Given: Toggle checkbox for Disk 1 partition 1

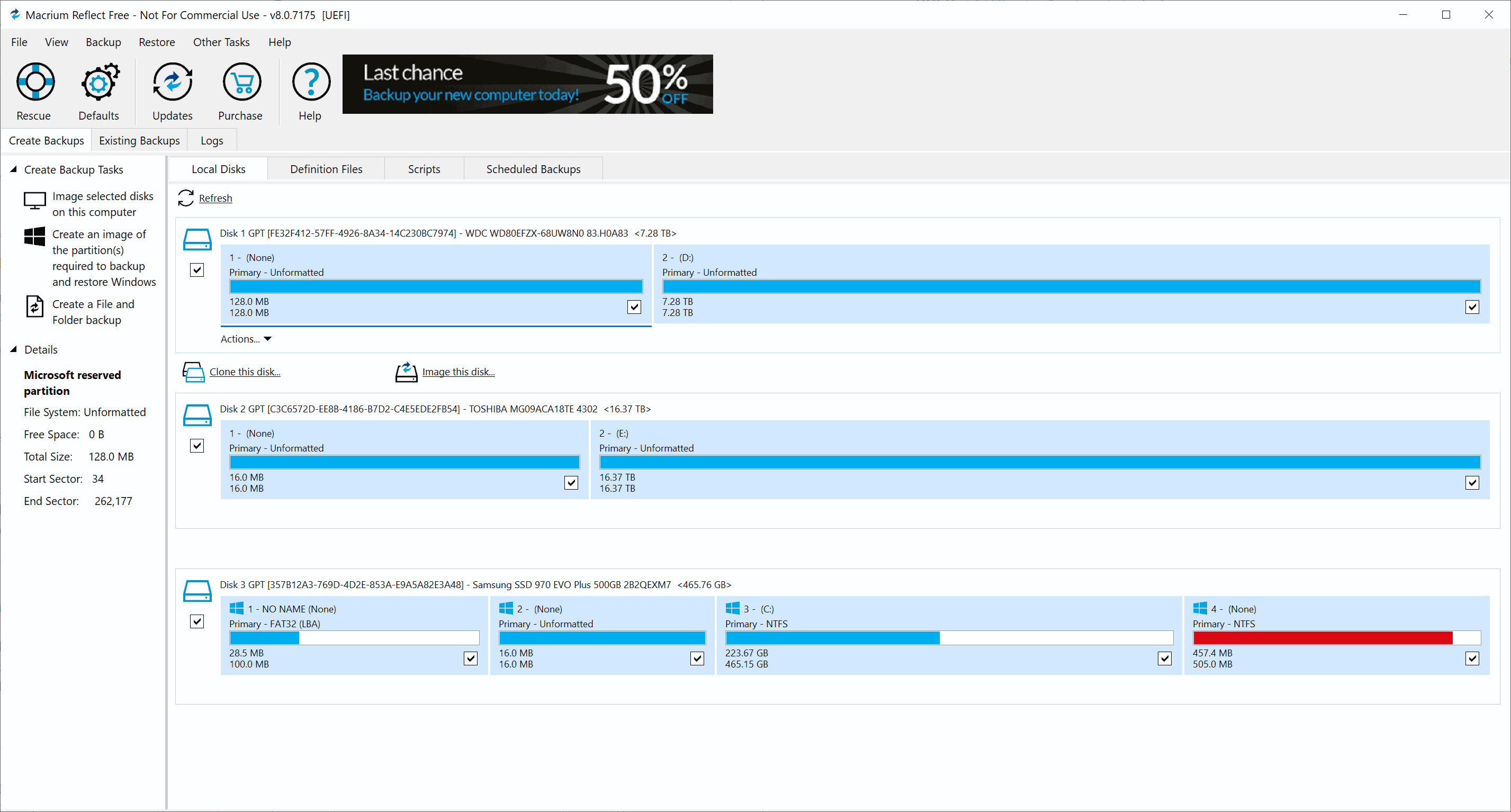Looking at the screenshot, I should pyautogui.click(x=633, y=307).
